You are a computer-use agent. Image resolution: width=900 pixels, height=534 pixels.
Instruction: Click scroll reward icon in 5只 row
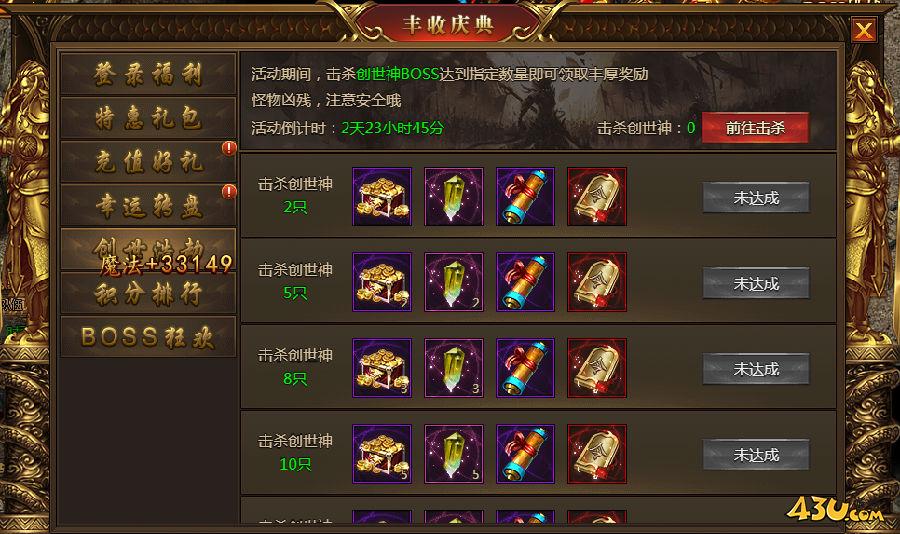pyautogui.click(x=525, y=282)
